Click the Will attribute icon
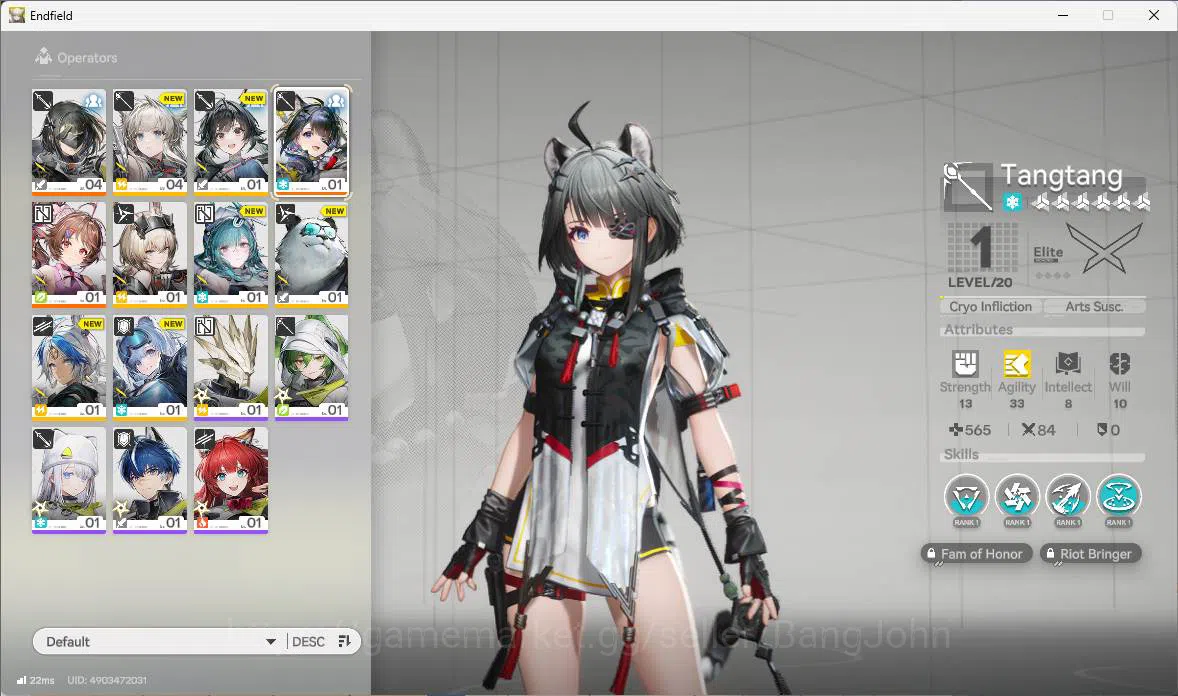 tap(1119, 364)
